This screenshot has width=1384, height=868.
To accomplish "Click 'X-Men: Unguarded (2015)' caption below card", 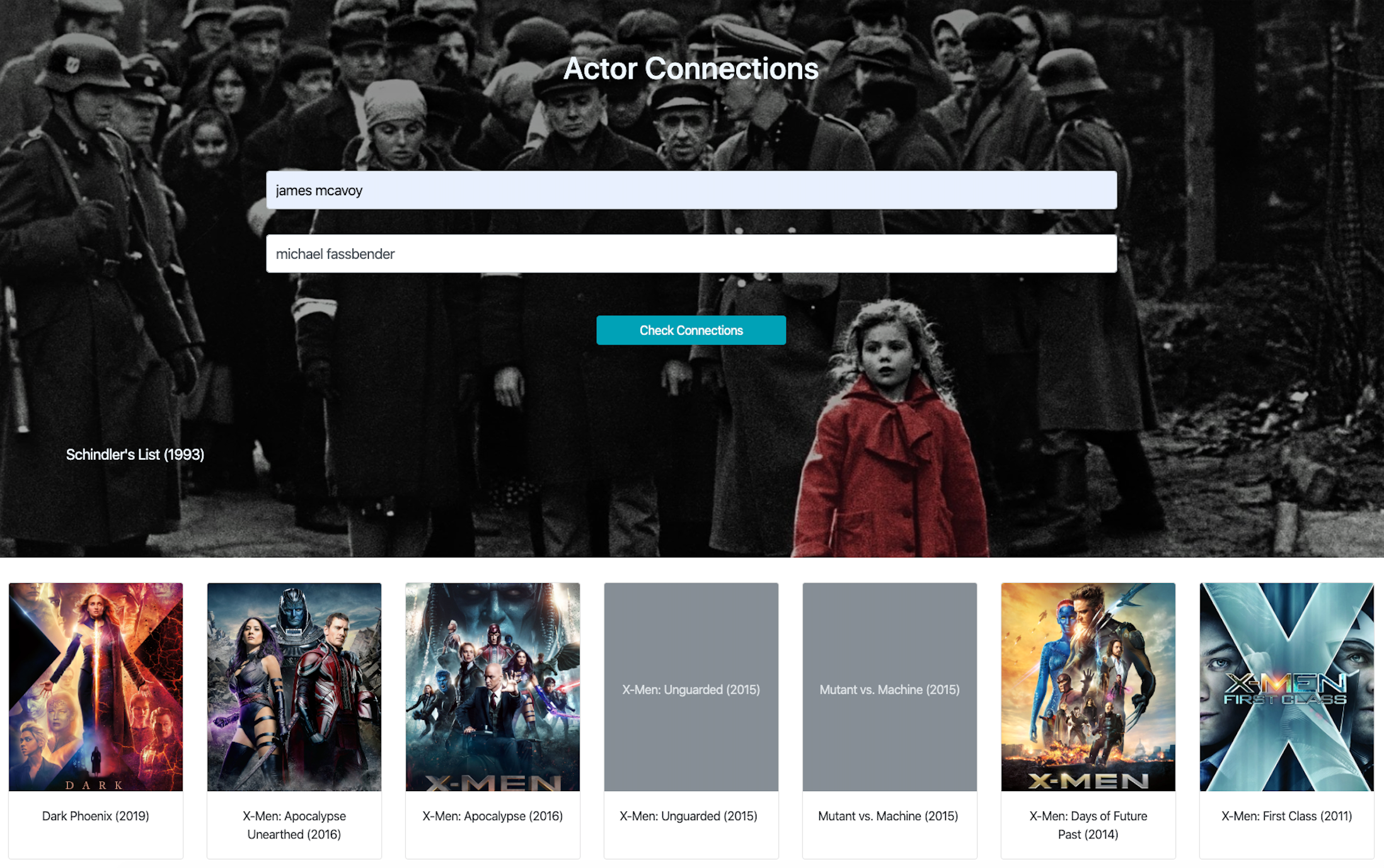I will point(689,816).
